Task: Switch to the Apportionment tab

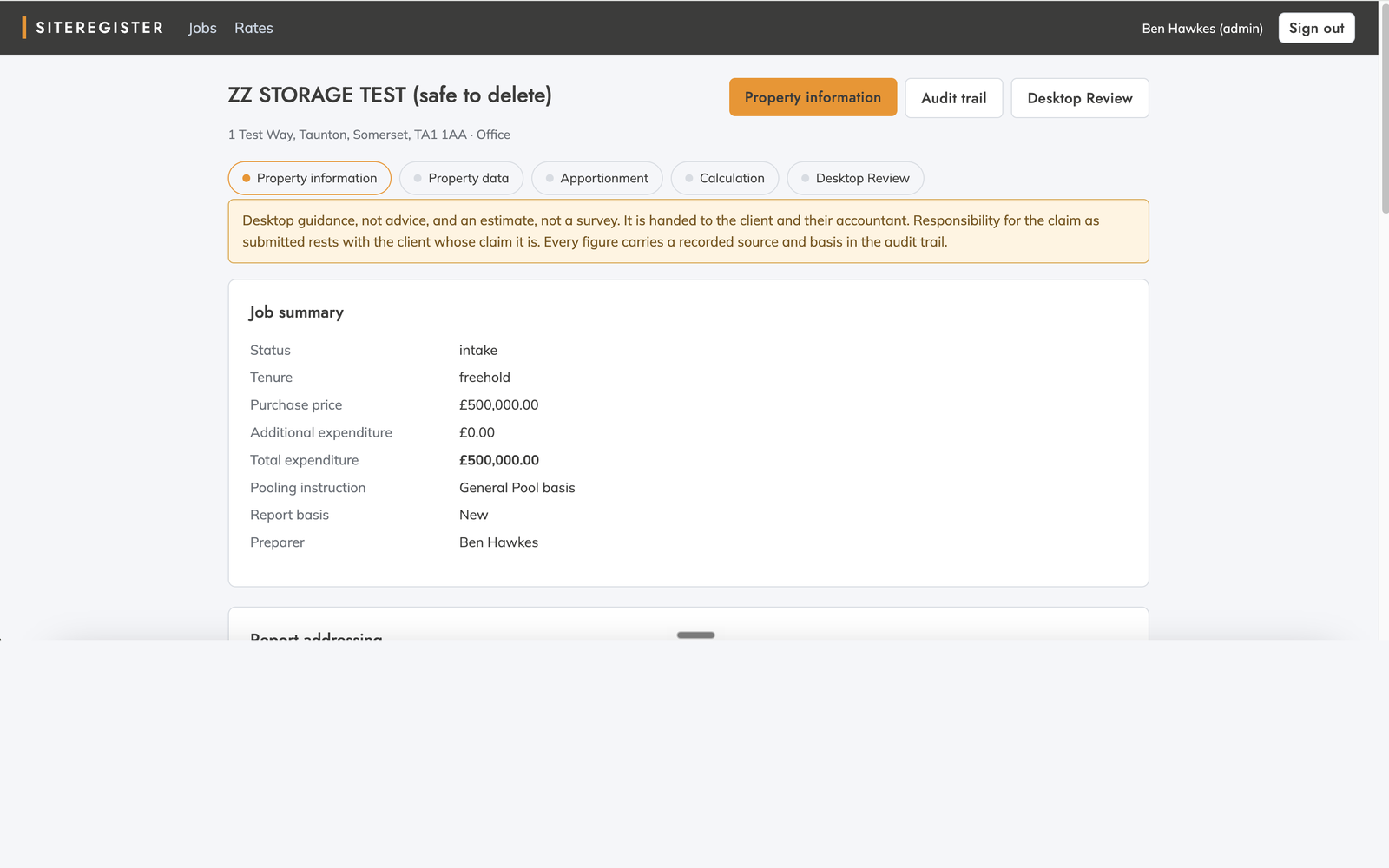Action: pos(596,178)
